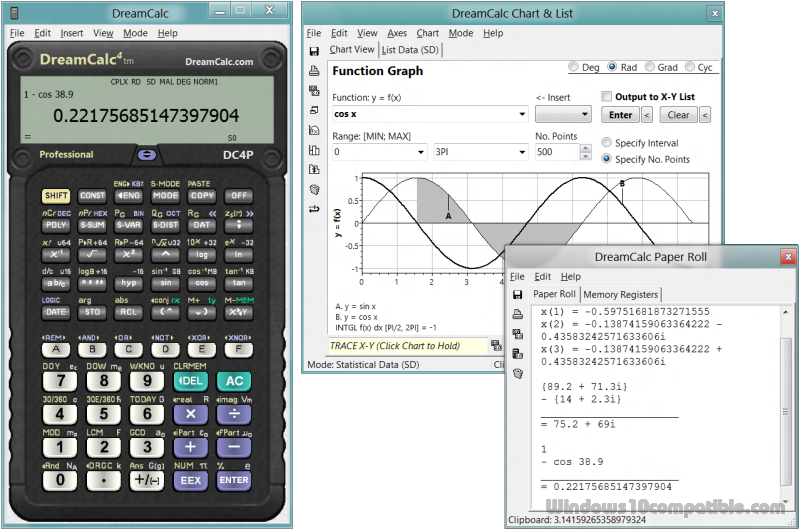Open the Mode menu in DreamCalc calculator window
The height and width of the screenshot is (530, 800).
pyautogui.click(x=135, y=33)
